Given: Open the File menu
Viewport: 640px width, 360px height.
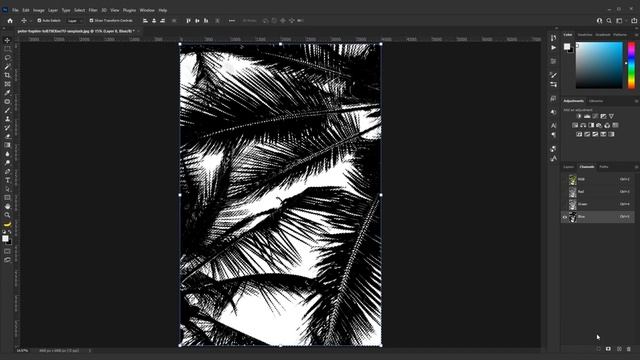Looking at the screenshot, I should pos(15,10).
